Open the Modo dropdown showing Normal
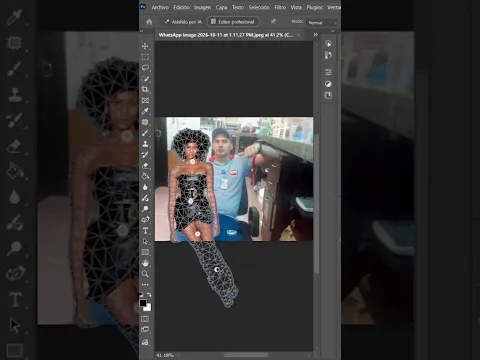The height and width of the screenshot is (360, 480). 322,23
